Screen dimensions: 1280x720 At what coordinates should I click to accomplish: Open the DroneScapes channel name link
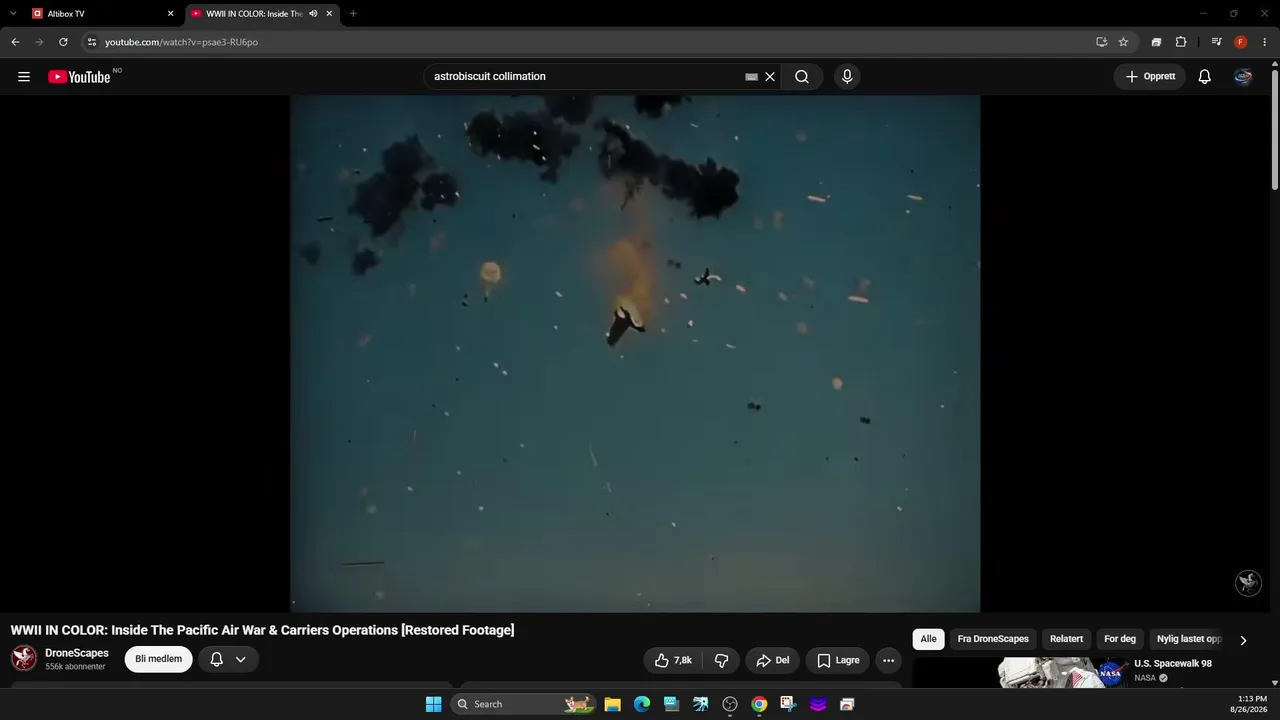pyautogui.click(x=77, y=653)
